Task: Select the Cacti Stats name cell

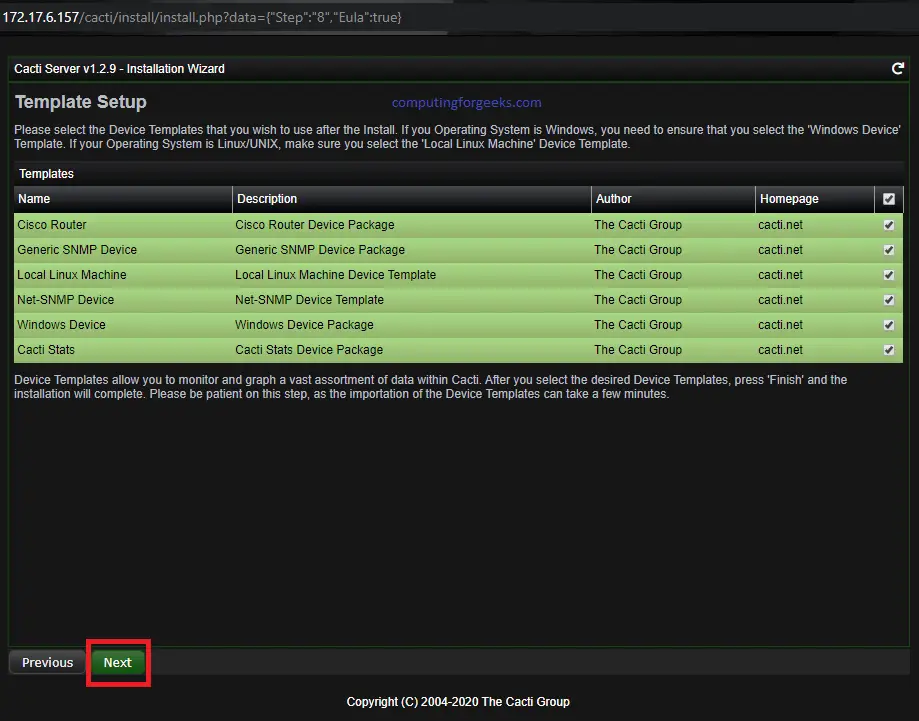Action: [x=46, y=349]
